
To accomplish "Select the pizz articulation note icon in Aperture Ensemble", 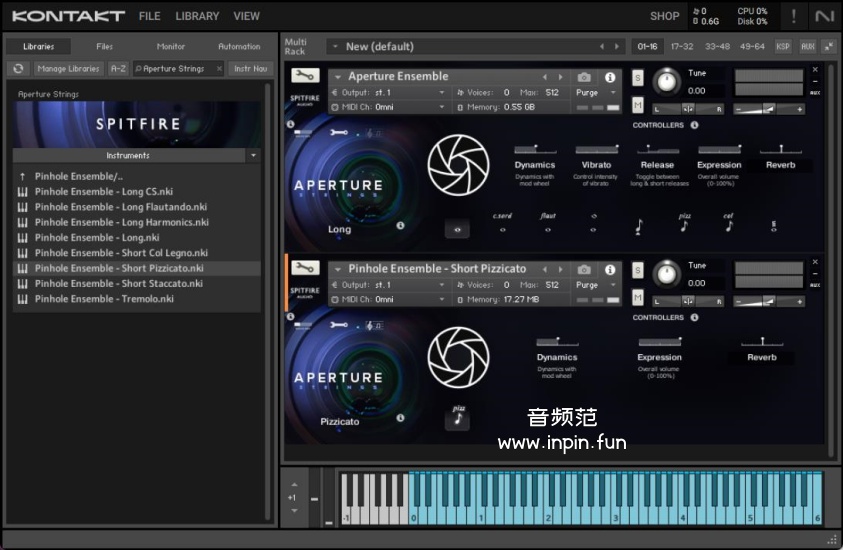I will pos(684,225).
